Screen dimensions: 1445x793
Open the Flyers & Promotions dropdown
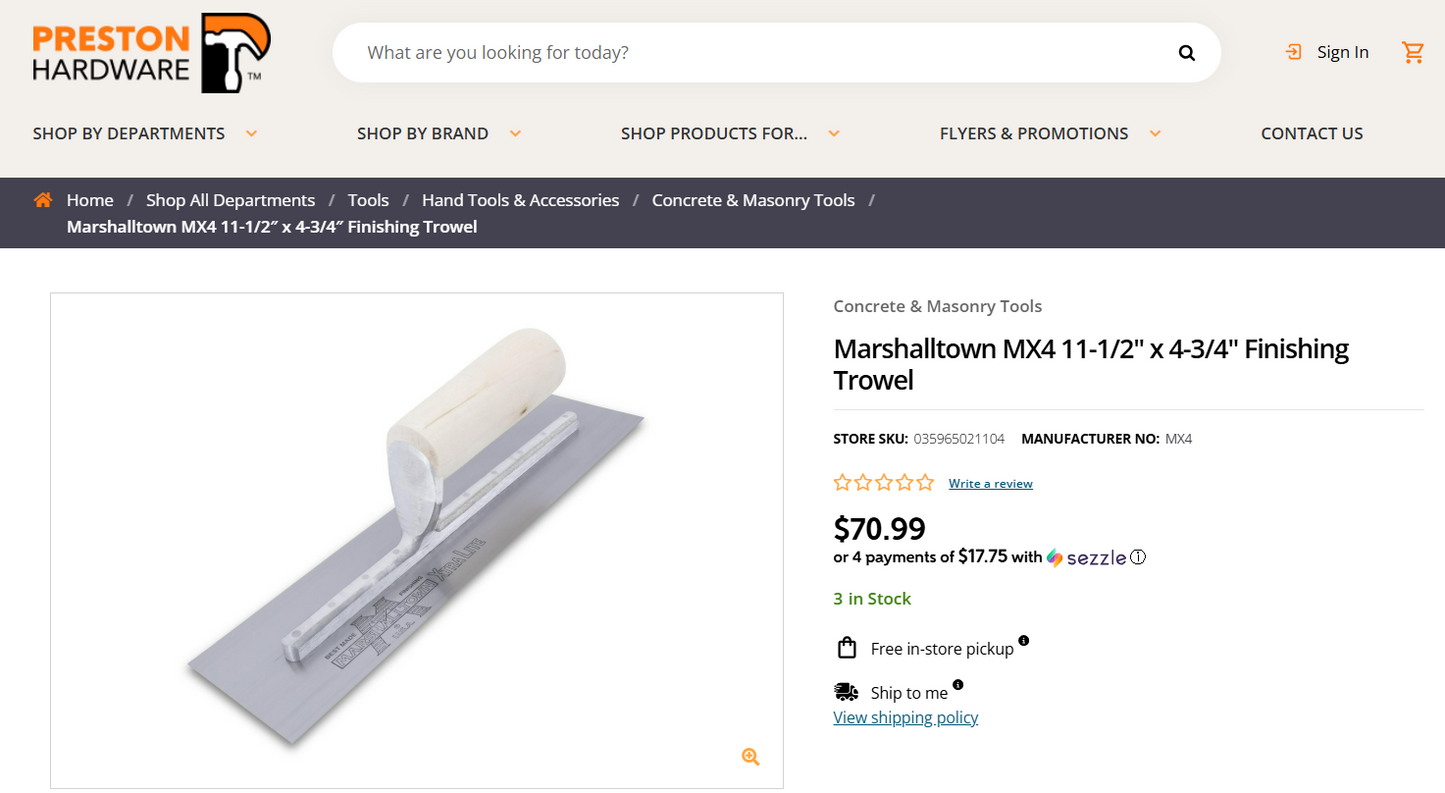click(1034, 133)
